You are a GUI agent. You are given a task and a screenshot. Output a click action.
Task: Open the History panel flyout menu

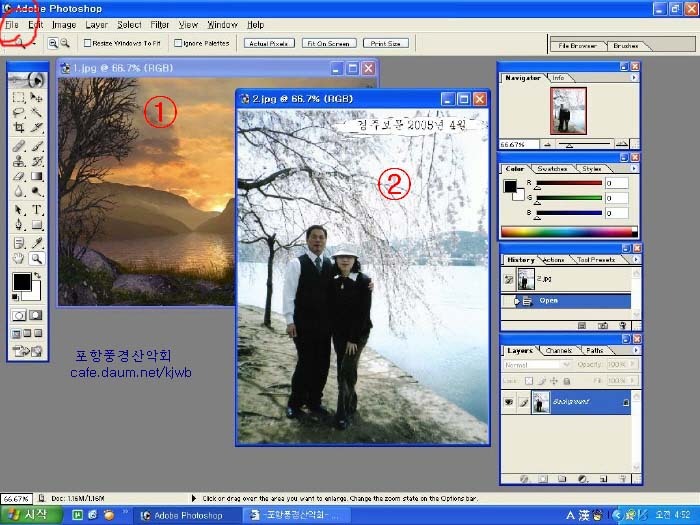[636, 259]
